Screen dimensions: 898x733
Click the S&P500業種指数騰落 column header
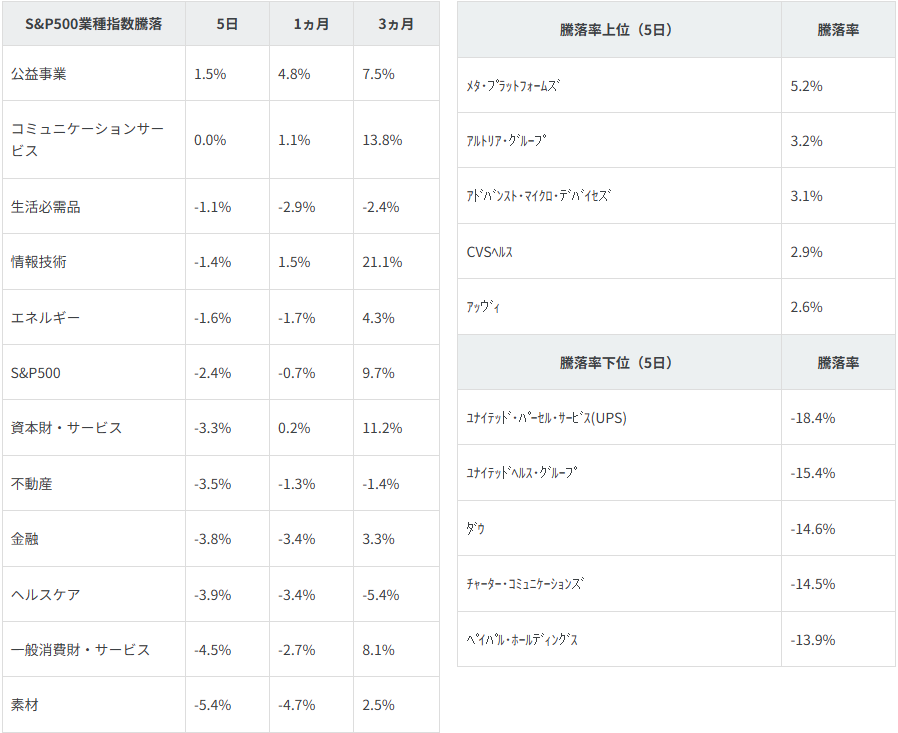93,24
